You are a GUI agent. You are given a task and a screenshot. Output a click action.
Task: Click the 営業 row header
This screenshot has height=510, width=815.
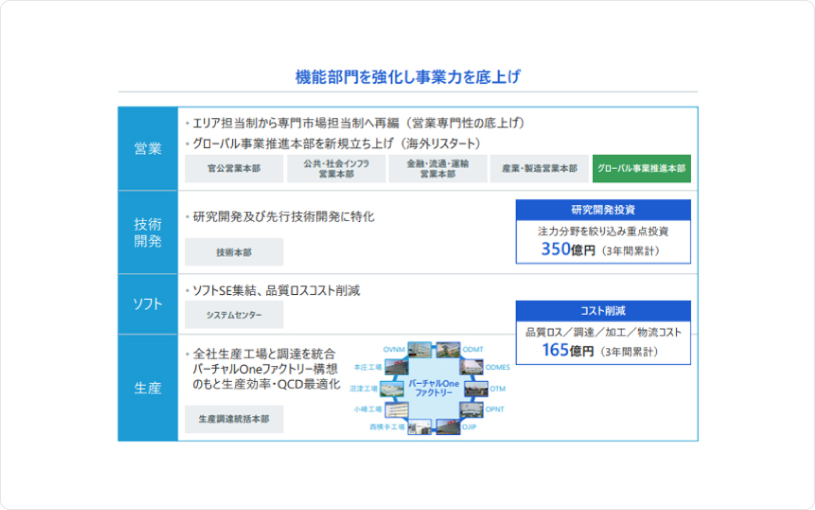pyautogui.click(x=148, y=149)
